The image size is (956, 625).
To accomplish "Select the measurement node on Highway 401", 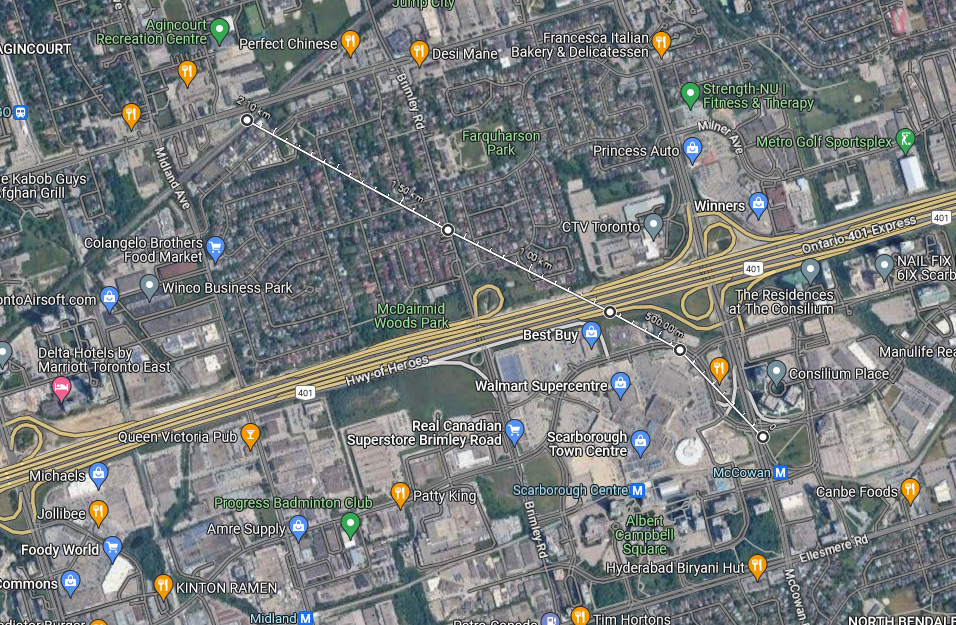I will 610,312.
